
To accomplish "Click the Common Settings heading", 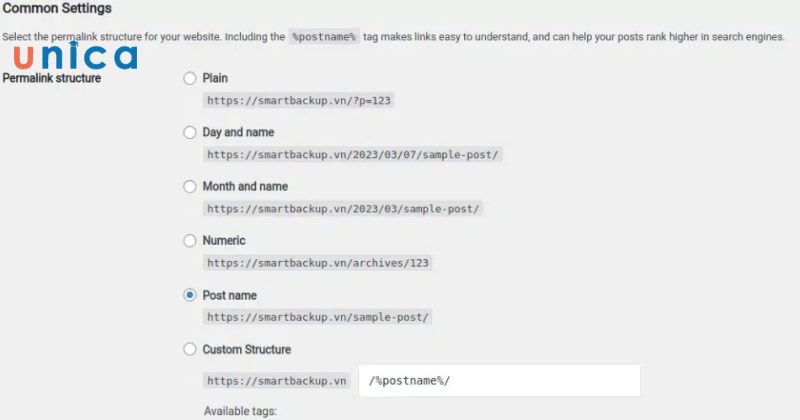I will [x=56, y=8].
